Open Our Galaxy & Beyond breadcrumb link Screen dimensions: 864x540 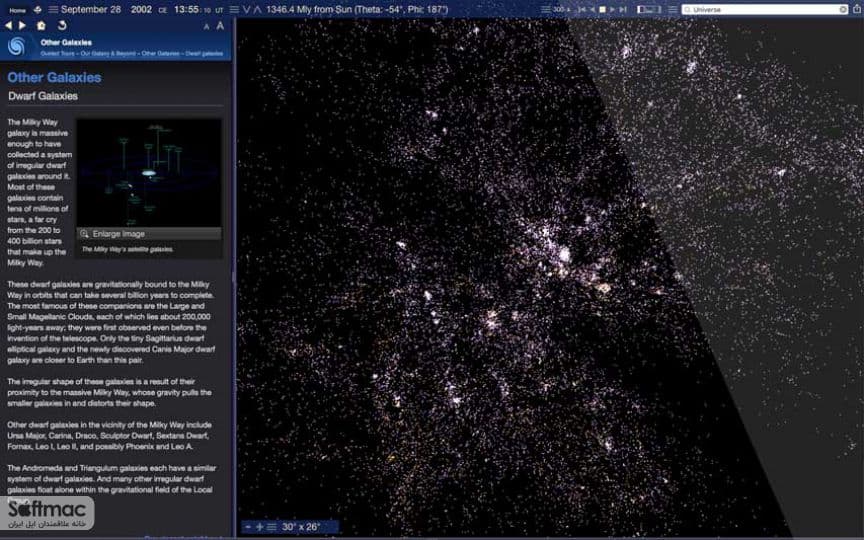108,53
